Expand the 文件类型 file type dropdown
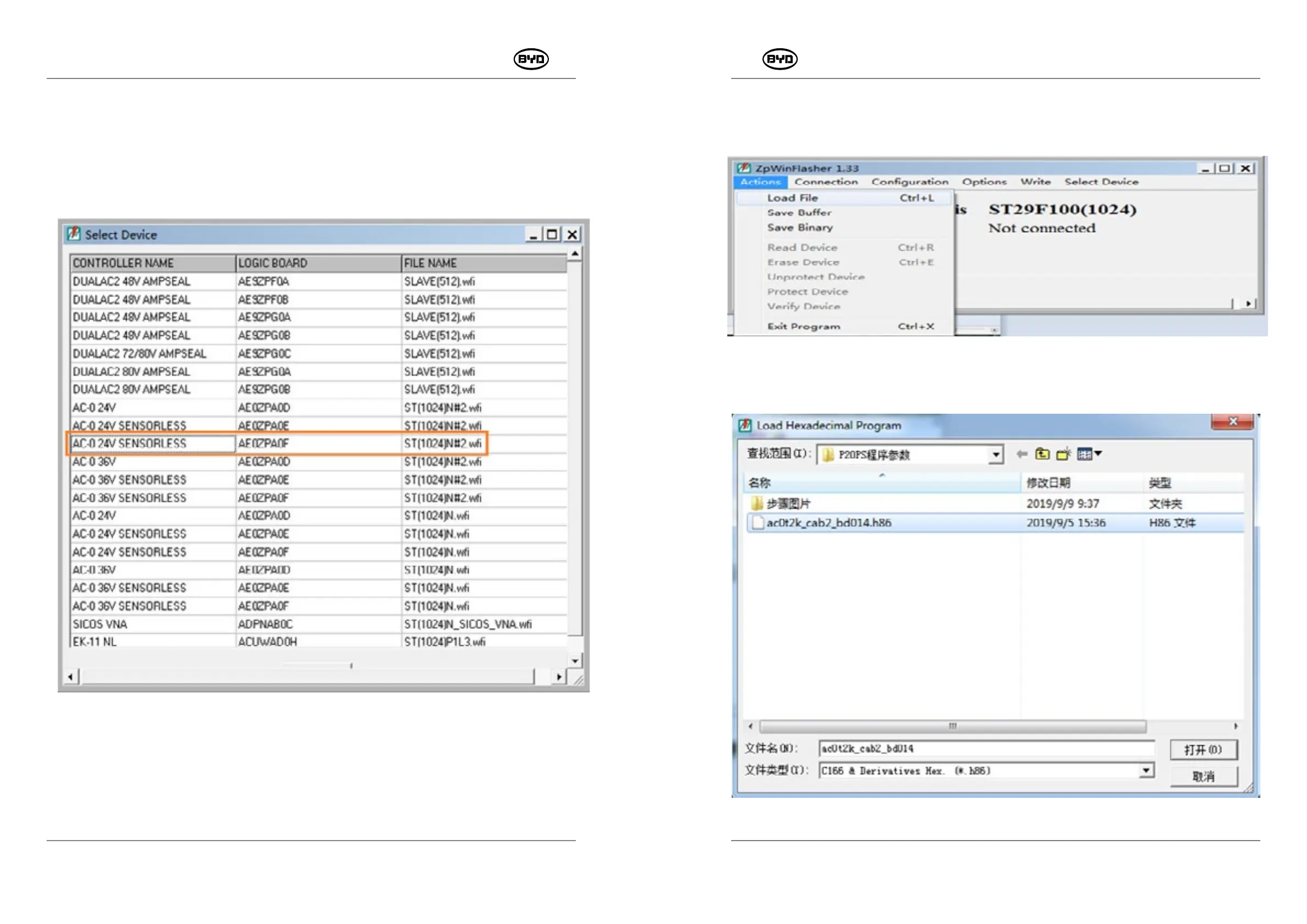This screenshot has width=1307, height=924. pos(1147,770)
